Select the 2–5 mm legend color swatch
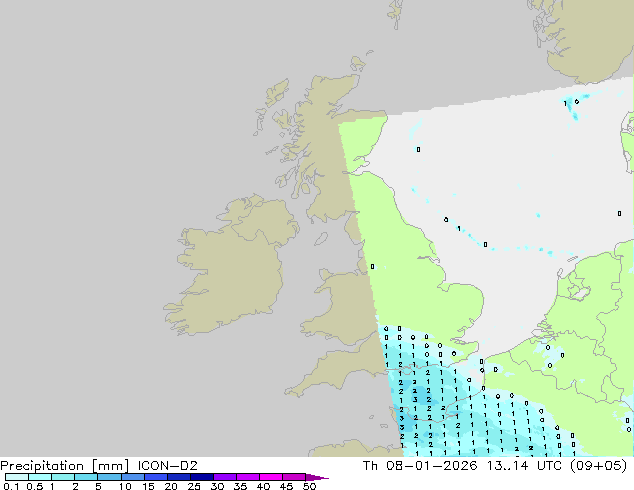 (86, 477)
